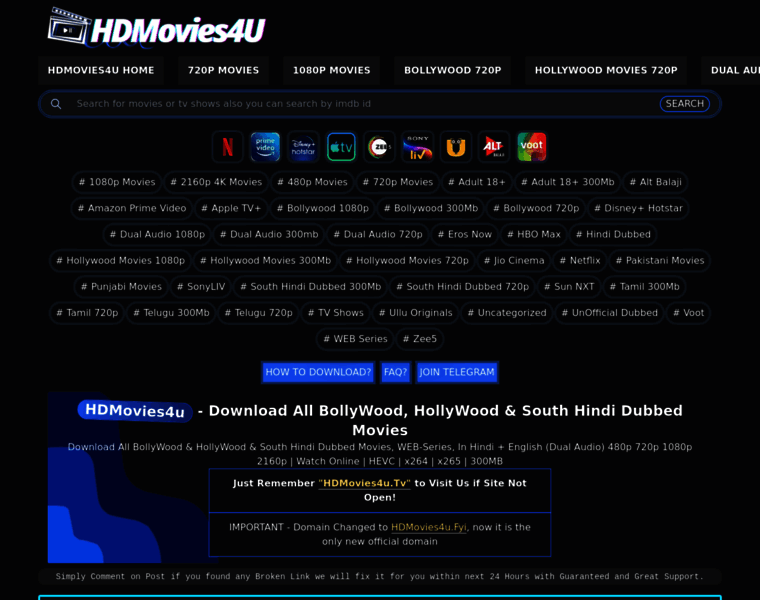Open the # SonyLIV tag
This screenshot has width=760, height=600.
coord(201,287)
